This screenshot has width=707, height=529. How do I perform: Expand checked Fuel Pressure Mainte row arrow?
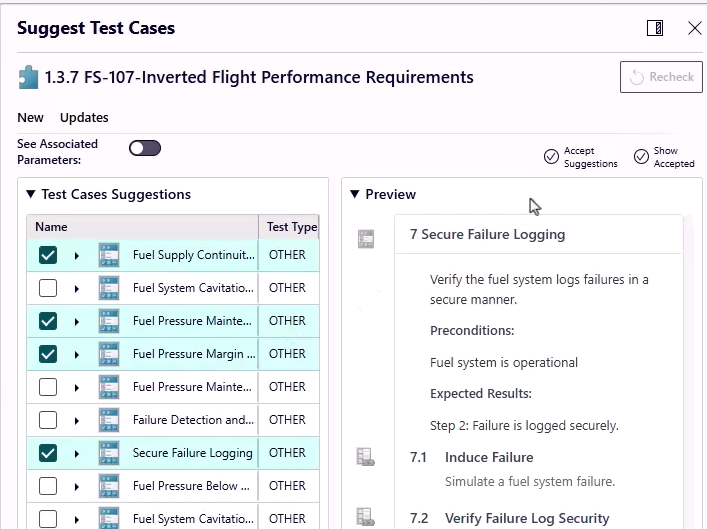pos(77,322)
